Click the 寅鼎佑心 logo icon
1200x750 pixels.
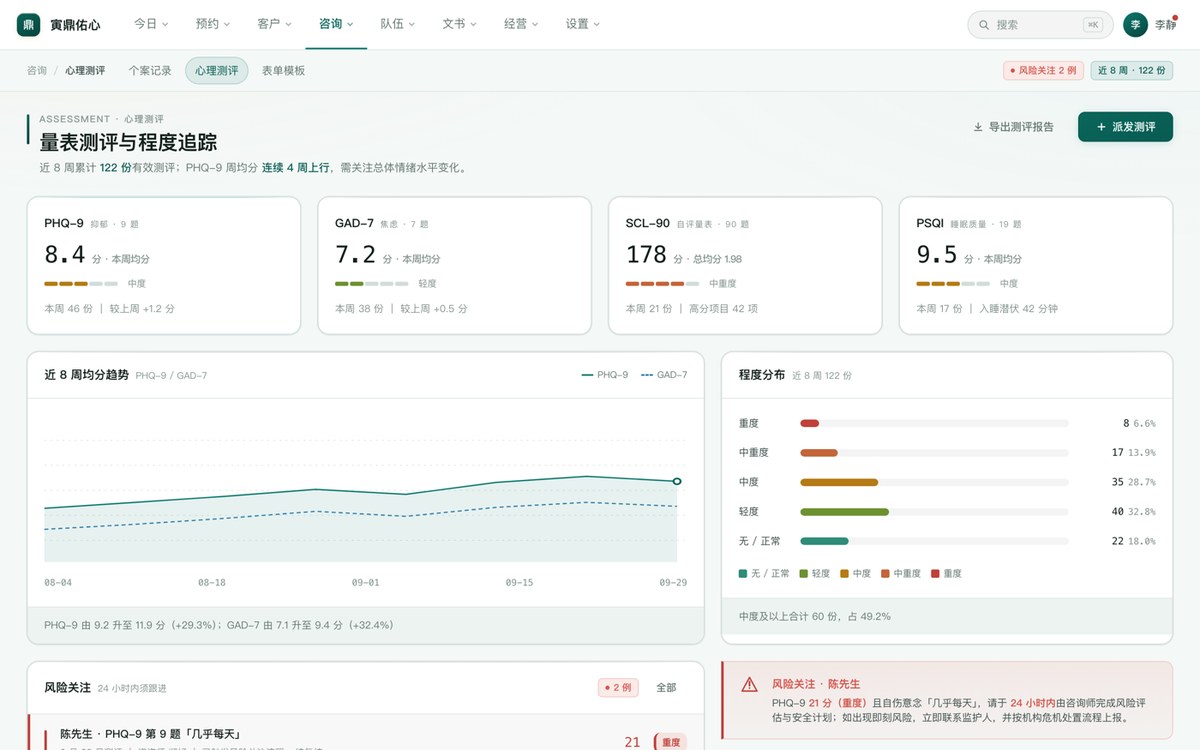pos(29,25)
